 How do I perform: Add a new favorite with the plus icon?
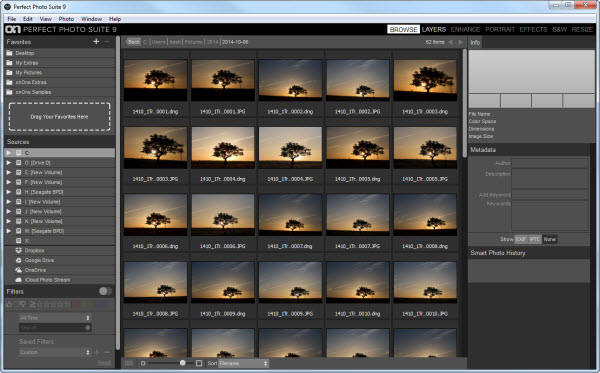pyautogui.click(x=96, y=41)
